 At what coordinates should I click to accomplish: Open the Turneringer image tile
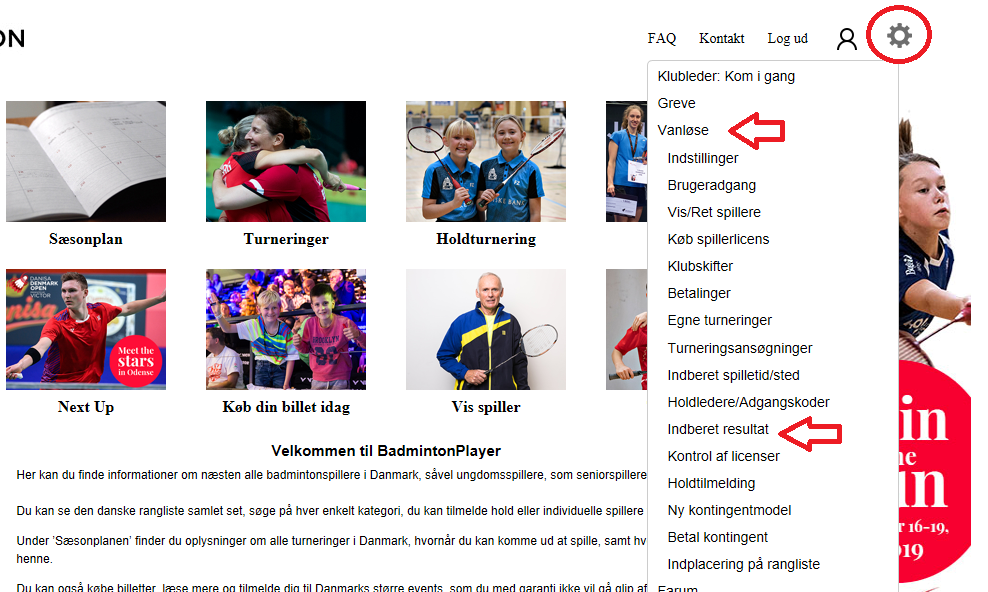click(285, 161)
